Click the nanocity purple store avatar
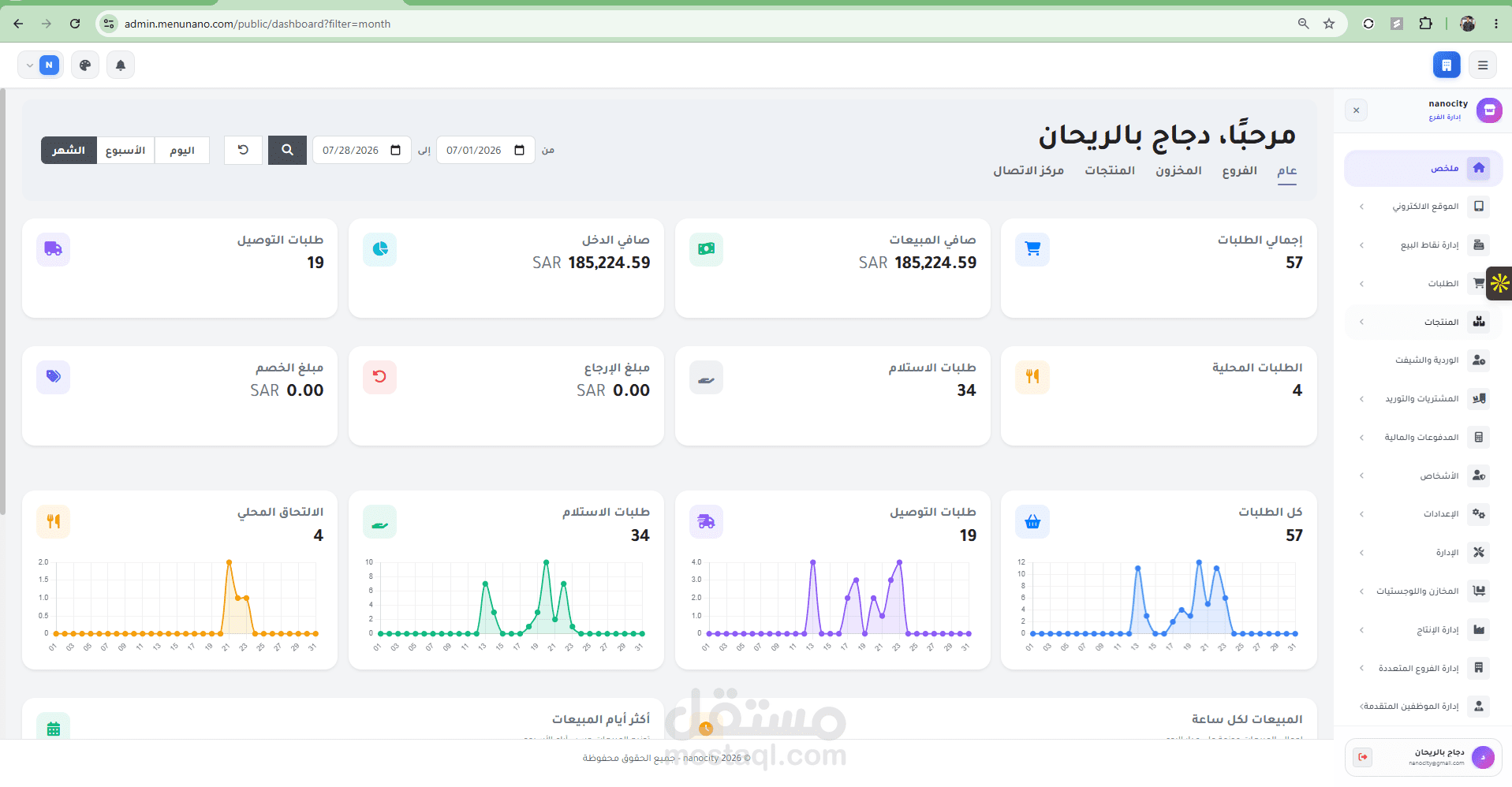The image size is (1512, 787). [x=1489, y=110]
